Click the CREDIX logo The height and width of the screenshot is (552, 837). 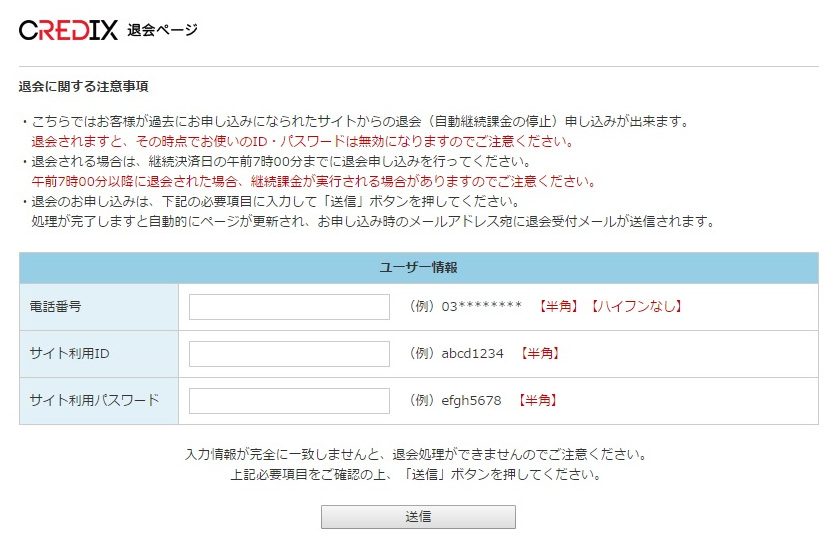coord(67,30)
